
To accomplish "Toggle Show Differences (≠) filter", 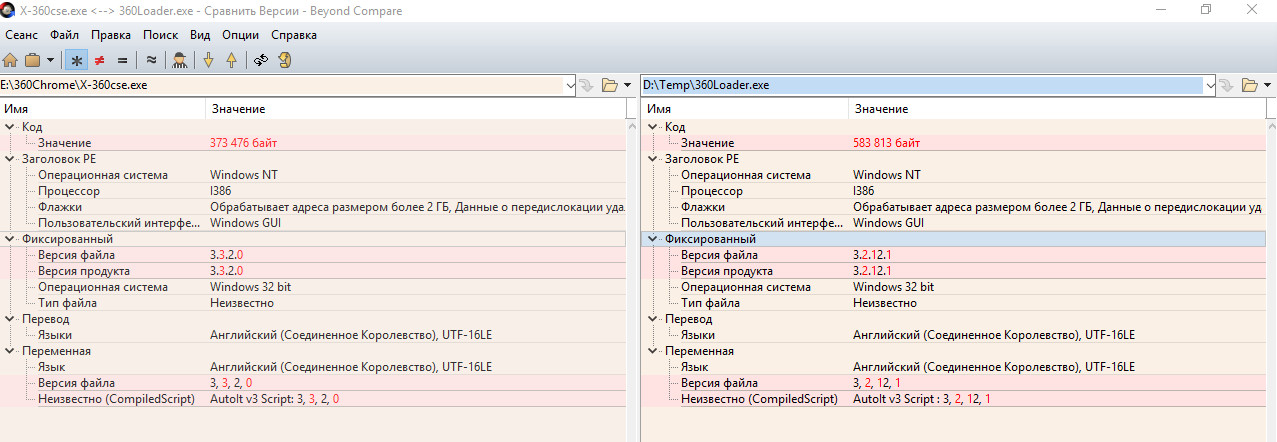I will tap(99, 60).
